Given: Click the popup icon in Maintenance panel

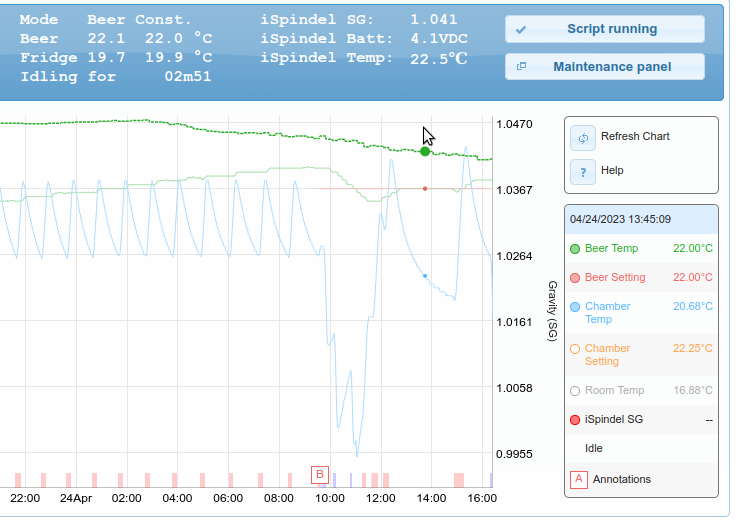Looking at the screenshot, I should pos(521,67).
